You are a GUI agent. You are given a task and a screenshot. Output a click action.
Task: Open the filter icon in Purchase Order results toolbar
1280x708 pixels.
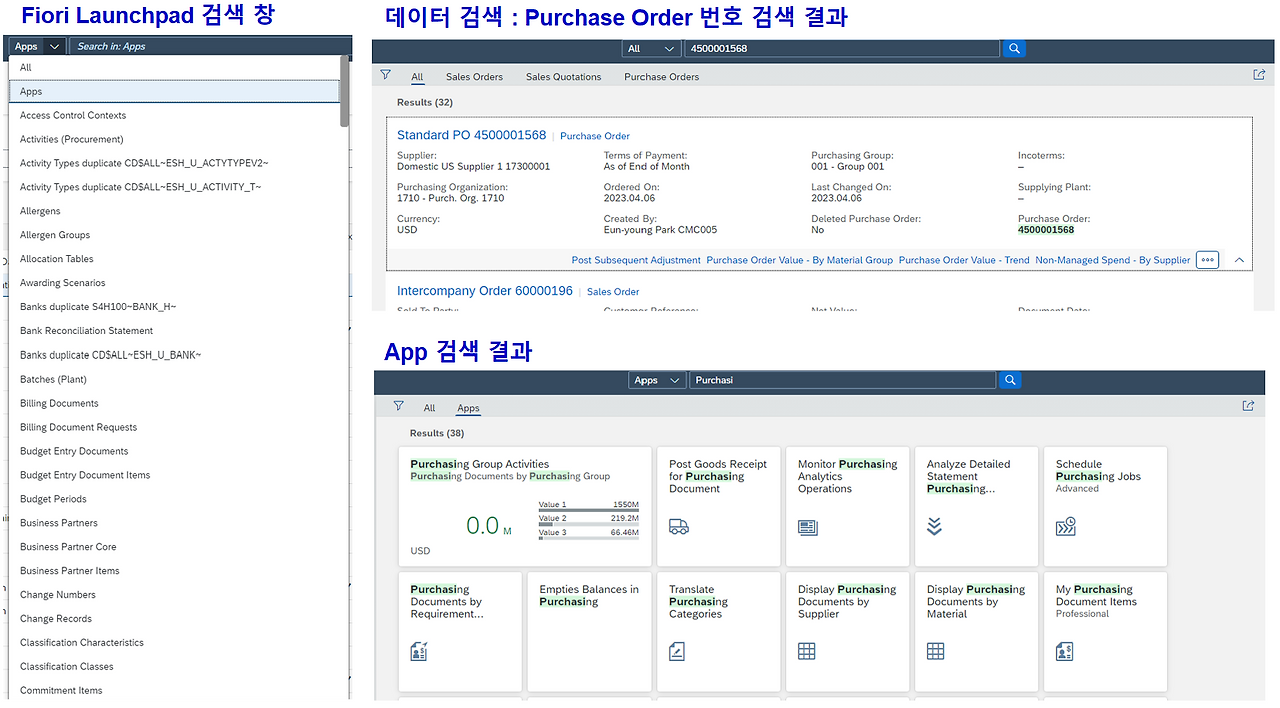coord(385,74)
